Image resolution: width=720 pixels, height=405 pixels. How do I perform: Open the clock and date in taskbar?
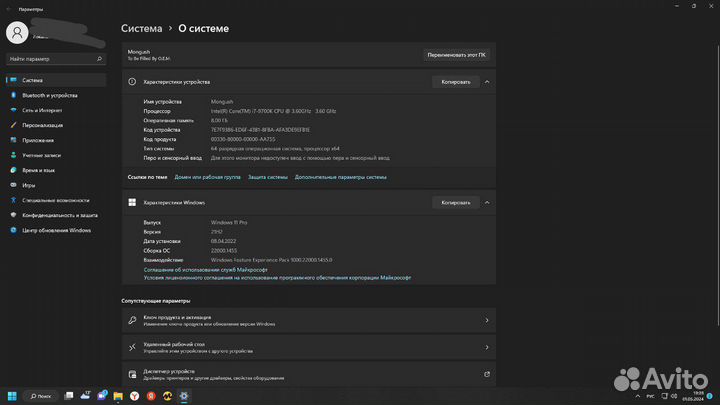coord(693,396)
